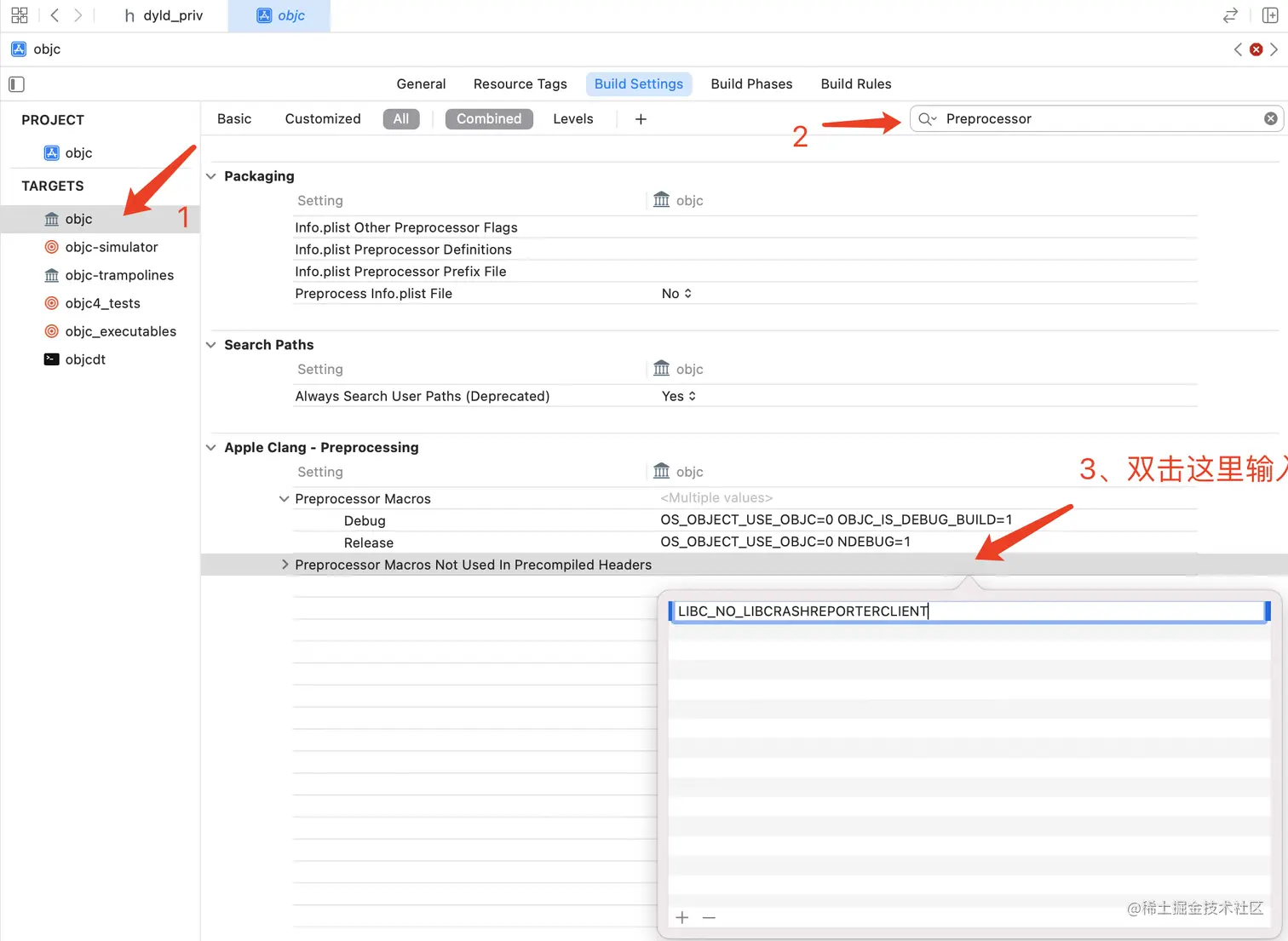Change Preprocess Info.plist File value
The height and width of the screenshot is (941, 1288).
coord(677,294)
